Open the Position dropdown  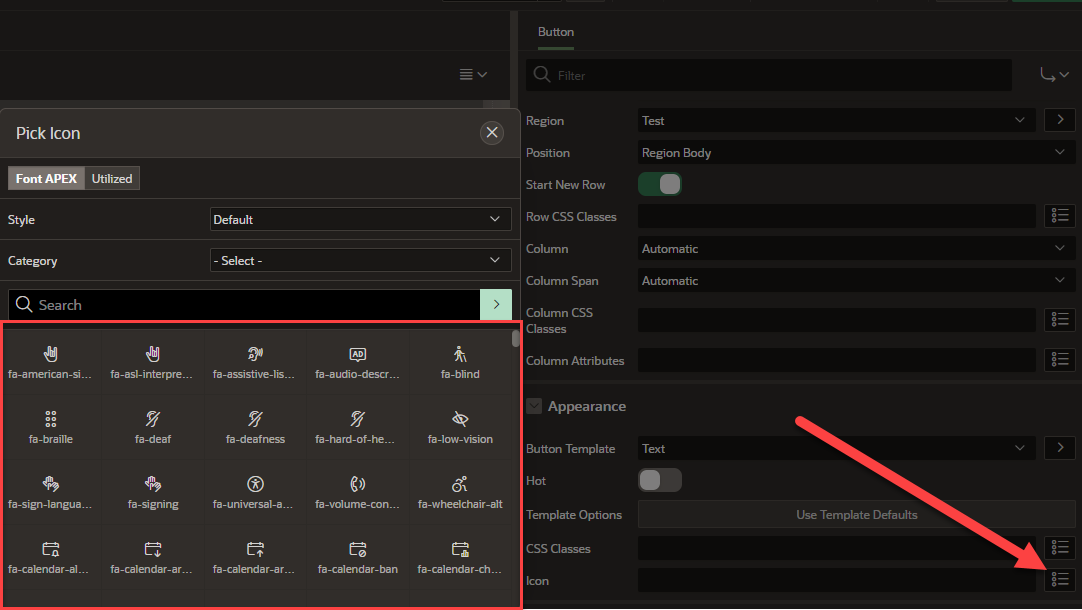(856, 152)
